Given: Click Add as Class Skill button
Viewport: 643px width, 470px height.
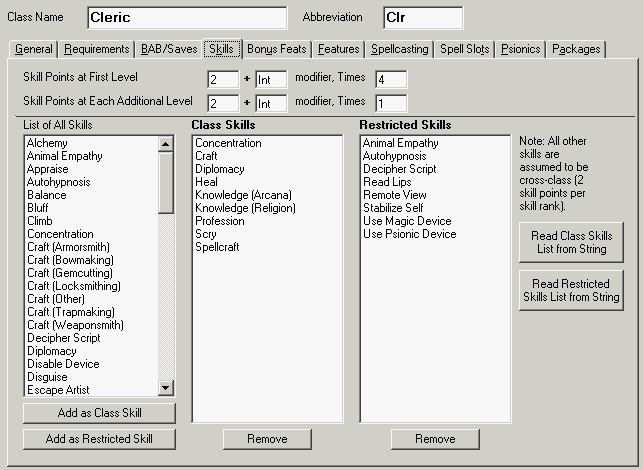Looking at the screenshot, I should coord(99,413).
